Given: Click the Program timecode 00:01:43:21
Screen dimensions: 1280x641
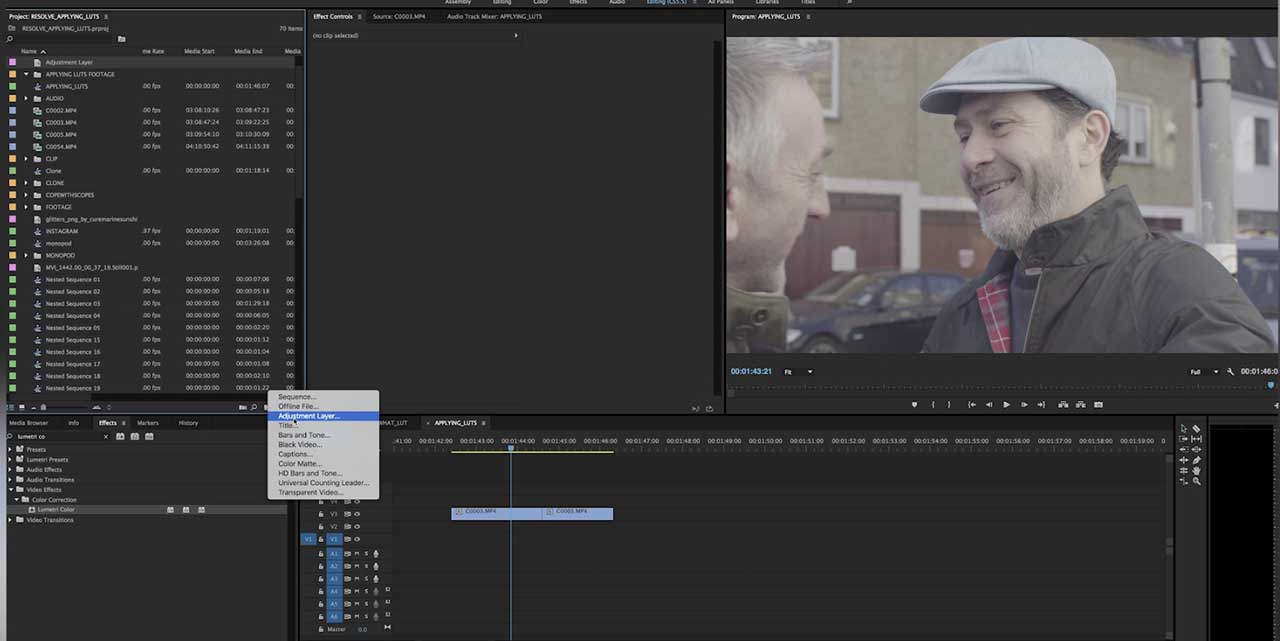Looking at the screenshot, I should click(x=751, y=371).
